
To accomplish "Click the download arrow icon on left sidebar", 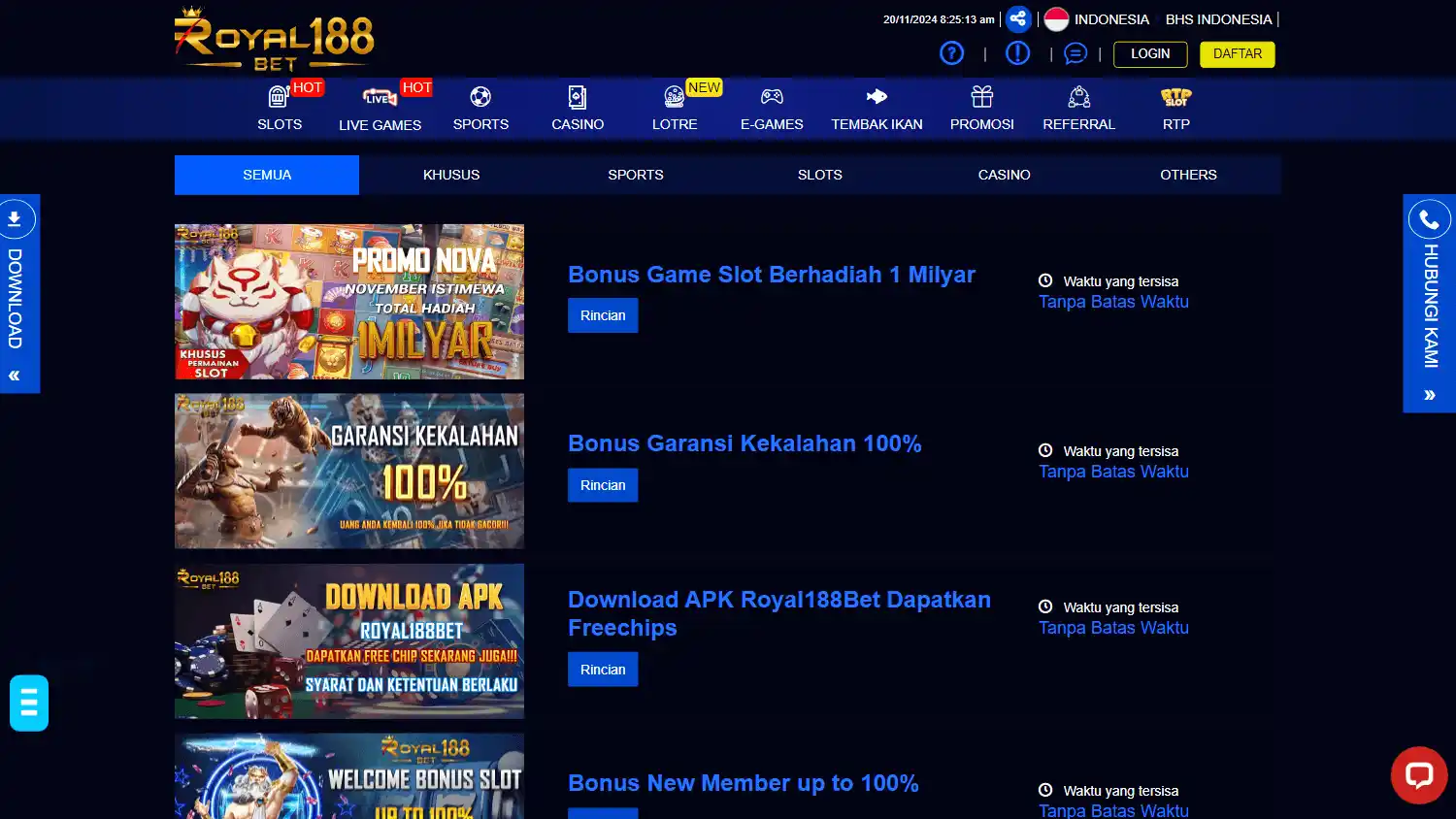I will [x=15, y=219].
